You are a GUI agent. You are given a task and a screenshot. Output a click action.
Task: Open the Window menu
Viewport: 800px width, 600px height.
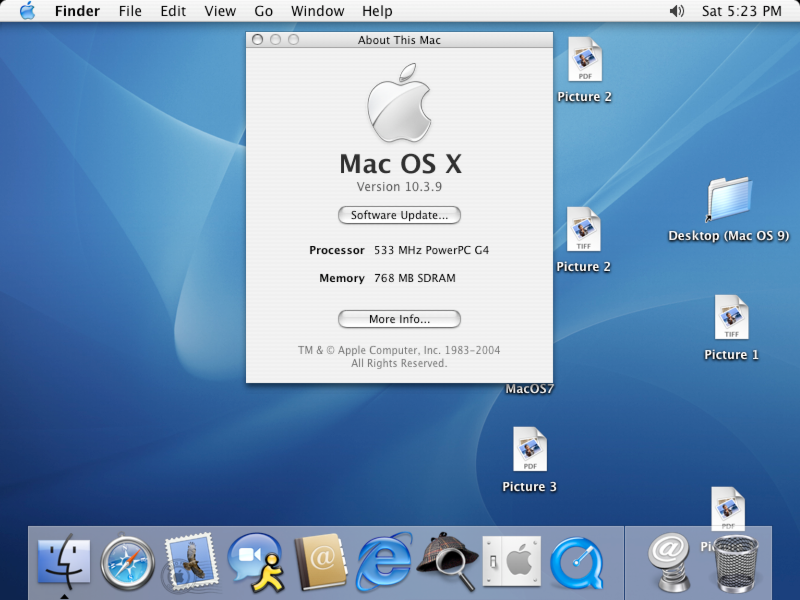pyautogui.click(x=317, y=11)
